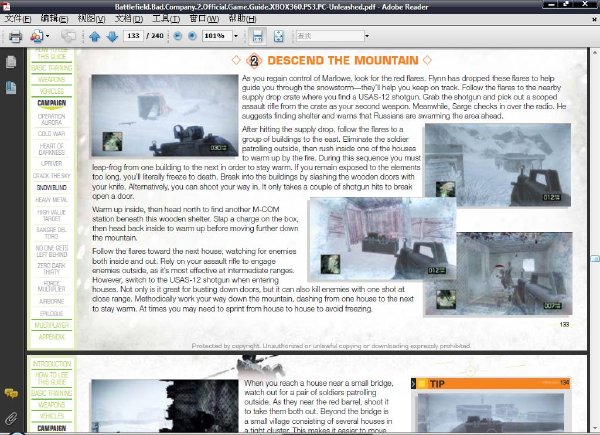Screen dimensions: 600x435
Task: Open the Pages panel icon in navigation pane
Action: point(11,62)
